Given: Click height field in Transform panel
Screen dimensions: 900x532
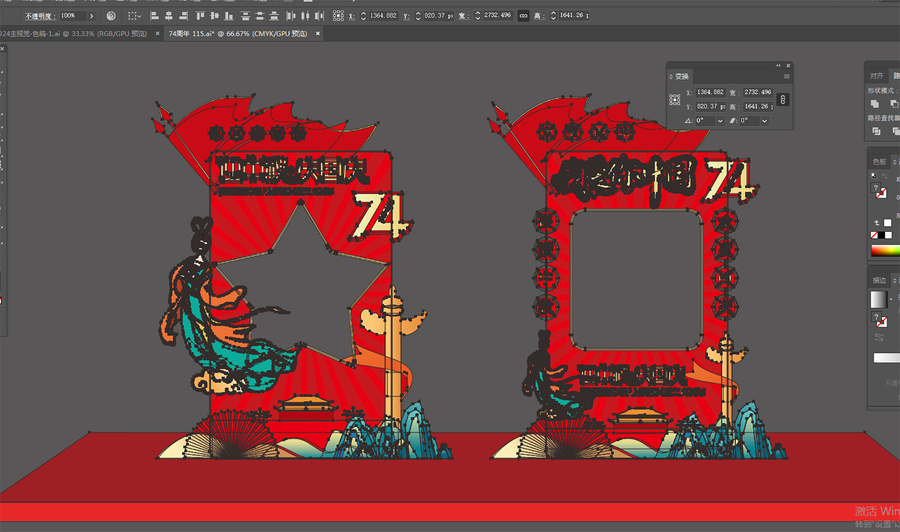Looking at the screenshot, I should (758, 107).
